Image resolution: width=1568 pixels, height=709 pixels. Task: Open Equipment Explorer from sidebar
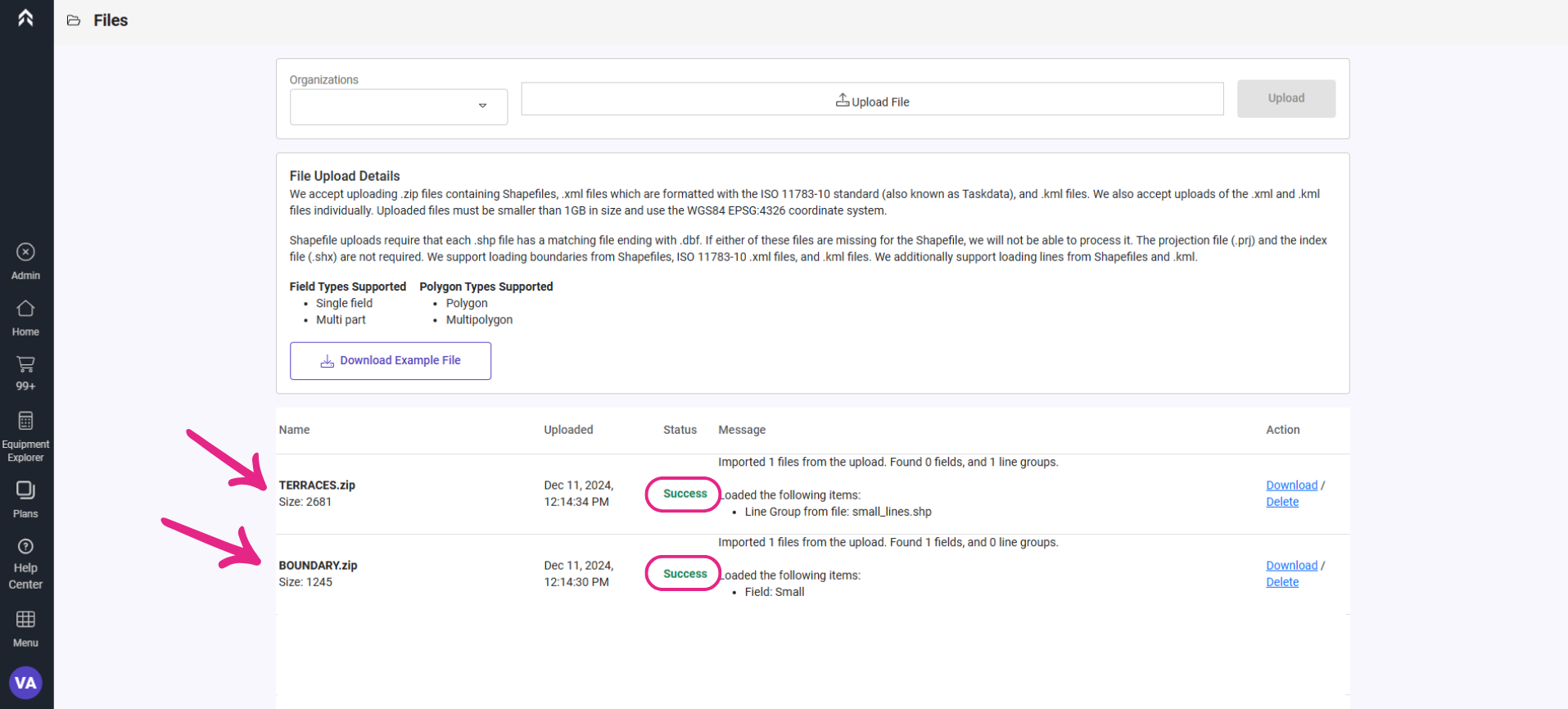coord(25,437)
